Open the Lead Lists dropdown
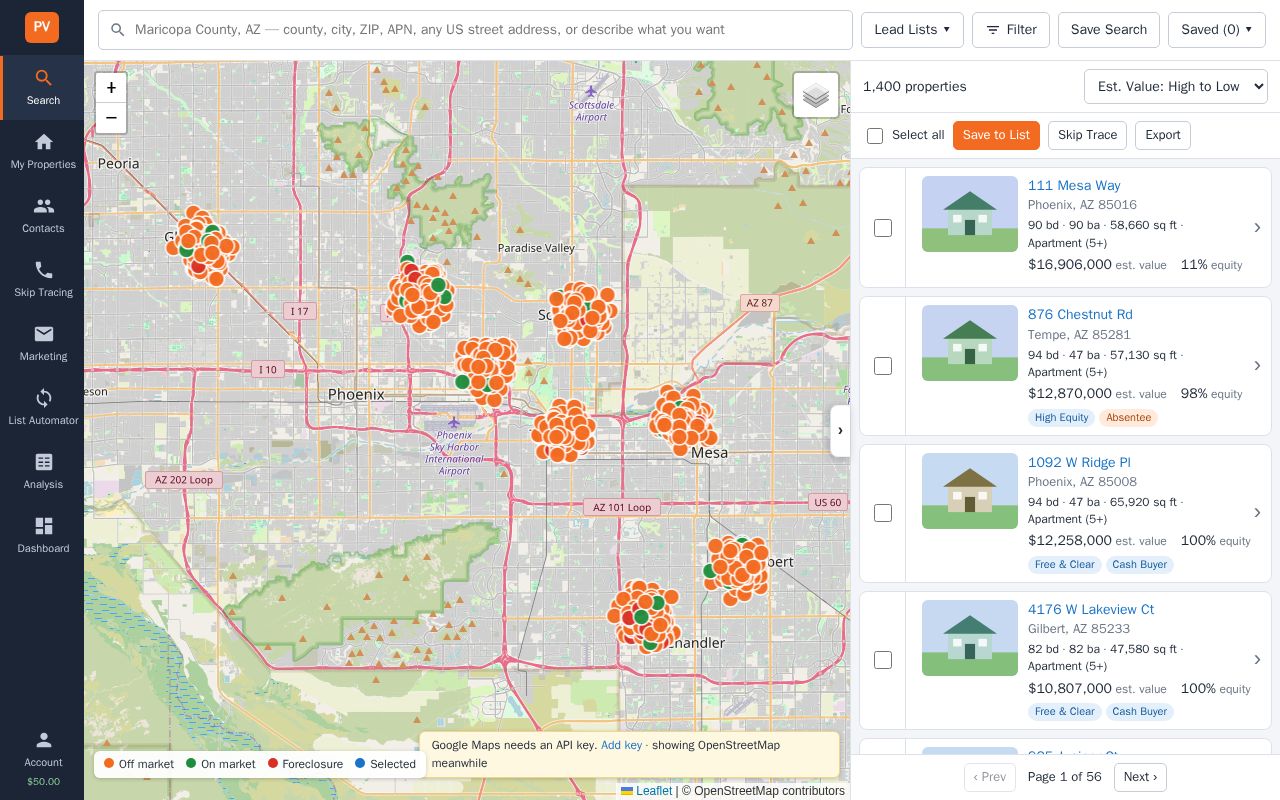 click(x=912, y=30)
